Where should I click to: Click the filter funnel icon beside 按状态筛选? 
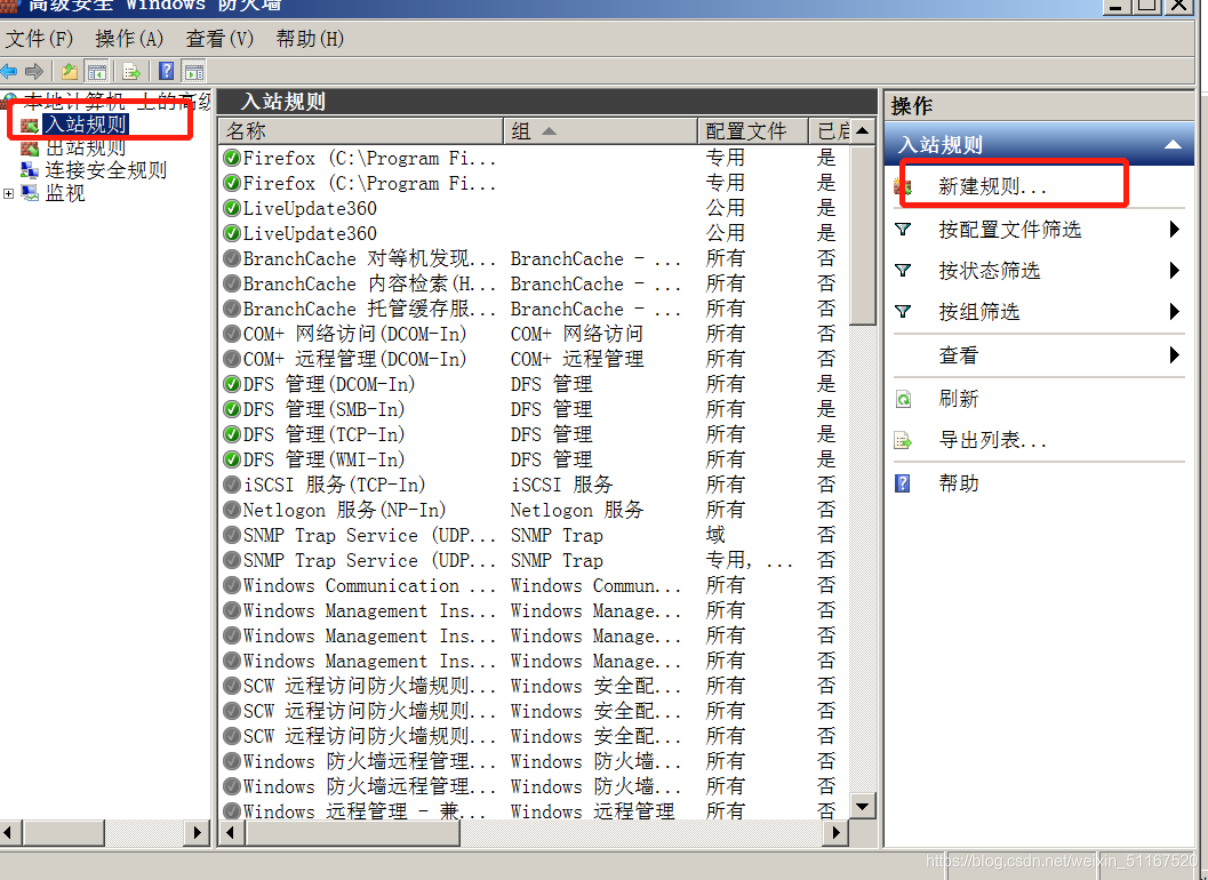pyautogui.click(x=903, y=270)
